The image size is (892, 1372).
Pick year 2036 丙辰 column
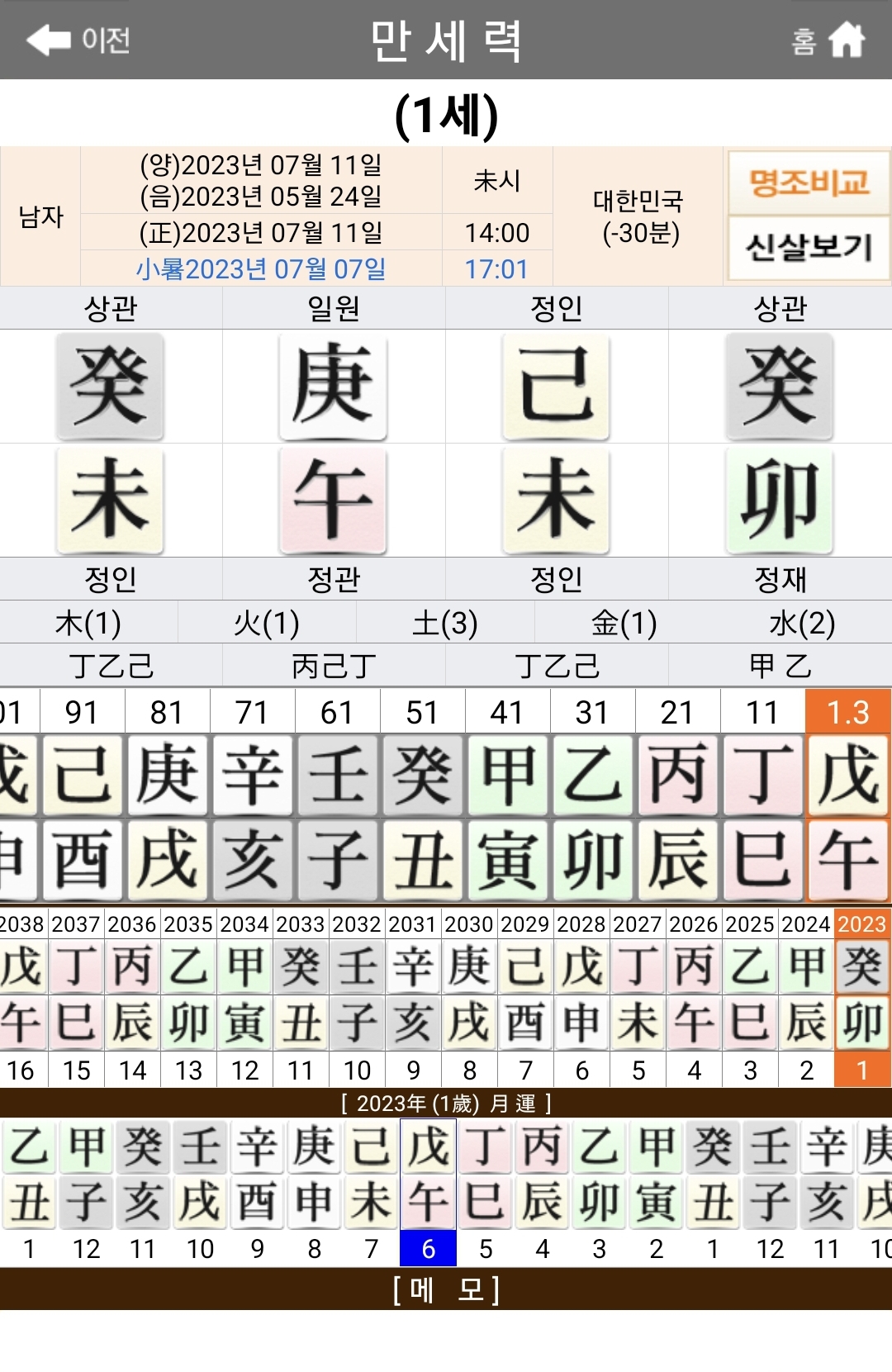coord(132,999)
